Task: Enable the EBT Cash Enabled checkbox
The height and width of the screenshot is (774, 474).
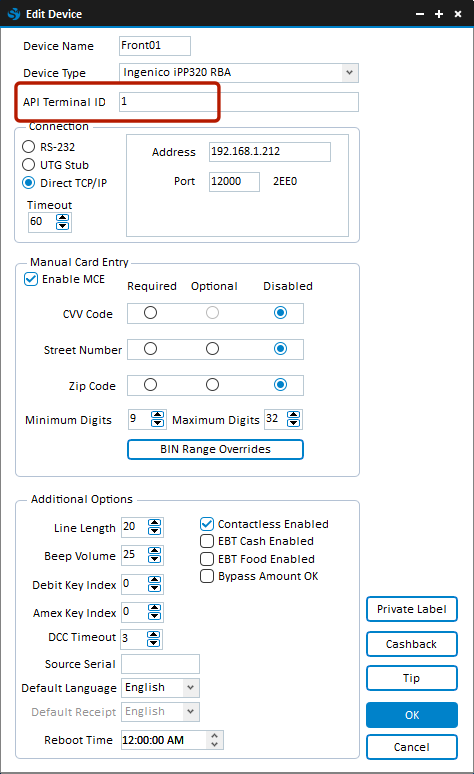Action: point(207,542)
